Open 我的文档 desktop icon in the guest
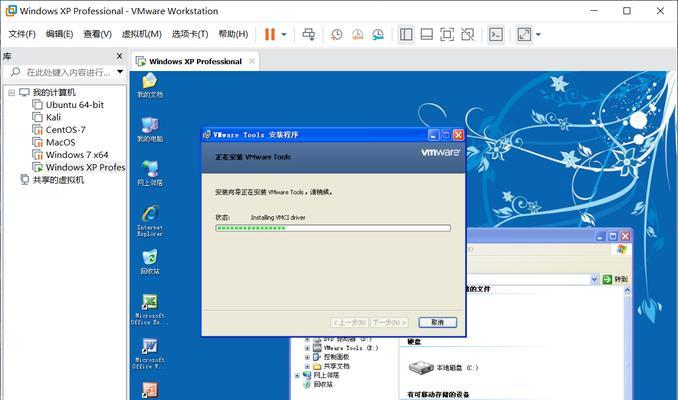Viewport: 678px width, 400px height. [x=150, y=85]
